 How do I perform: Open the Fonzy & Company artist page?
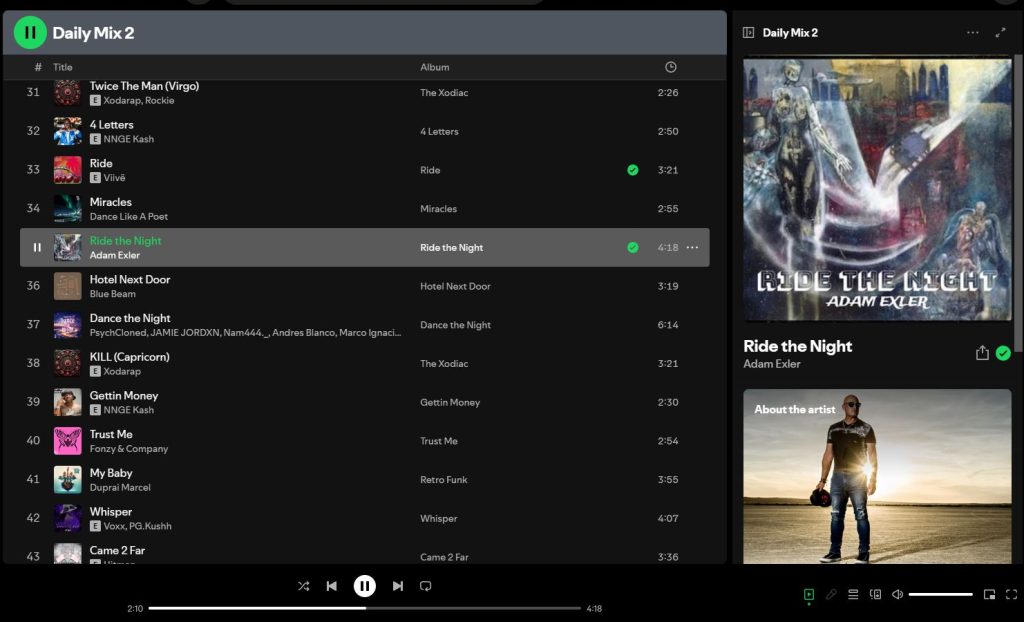[129, 449]
